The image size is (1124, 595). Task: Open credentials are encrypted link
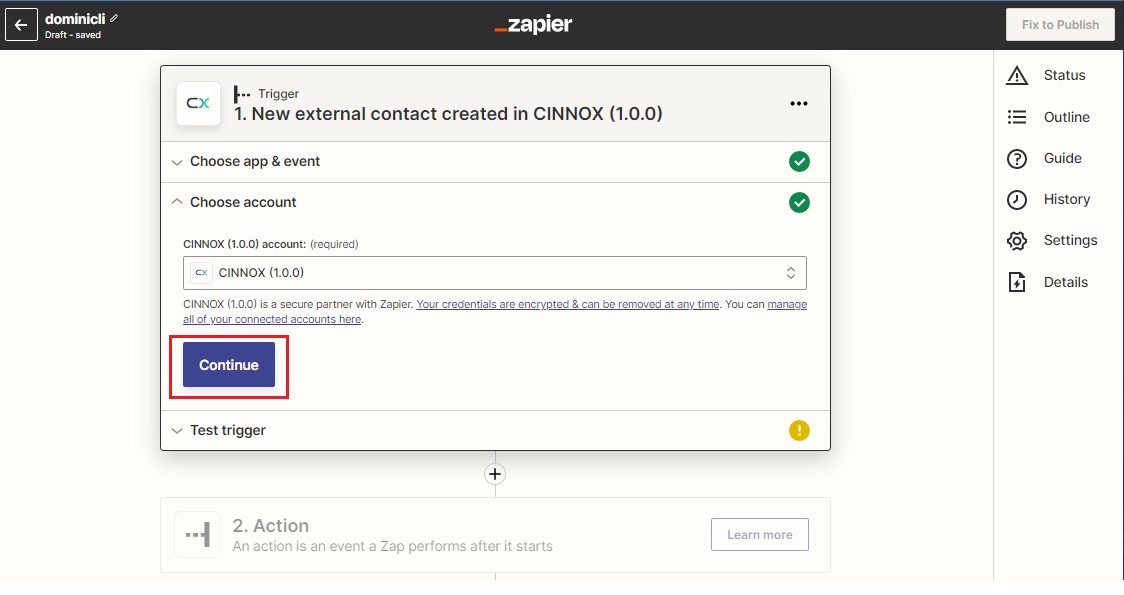(x=568, y=304)
